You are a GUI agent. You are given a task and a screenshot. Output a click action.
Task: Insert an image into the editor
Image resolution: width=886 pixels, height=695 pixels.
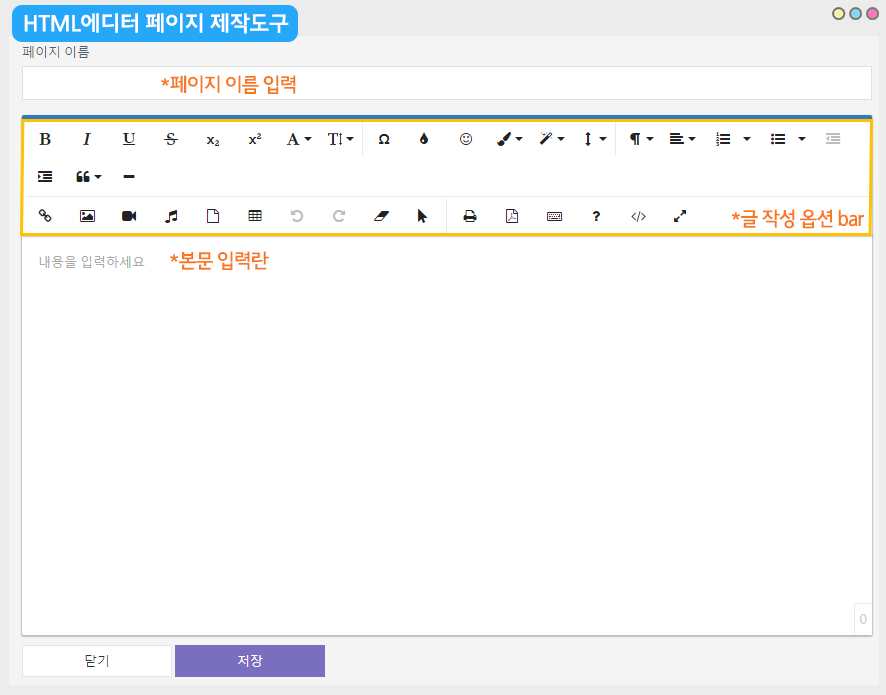[87, 215]
